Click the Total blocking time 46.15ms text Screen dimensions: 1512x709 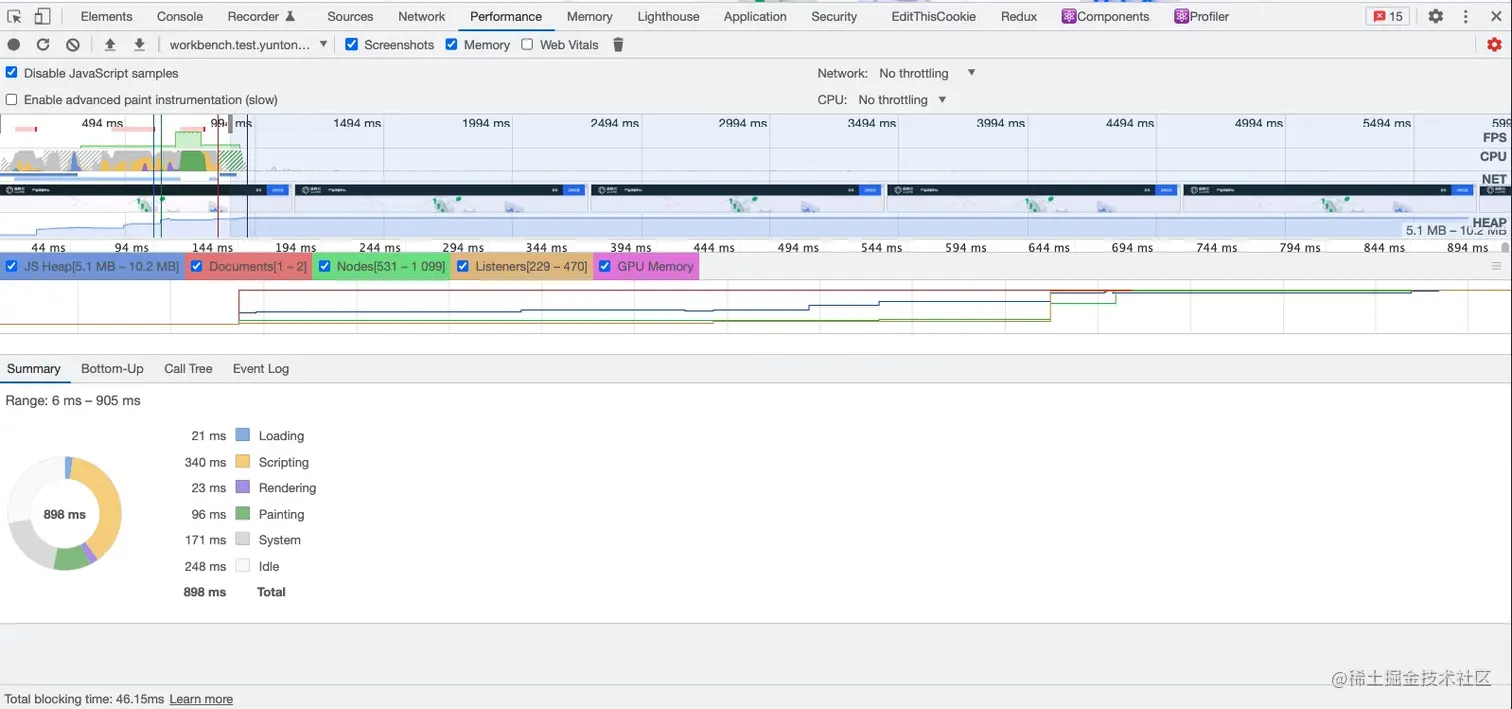(x=84, y=699)
